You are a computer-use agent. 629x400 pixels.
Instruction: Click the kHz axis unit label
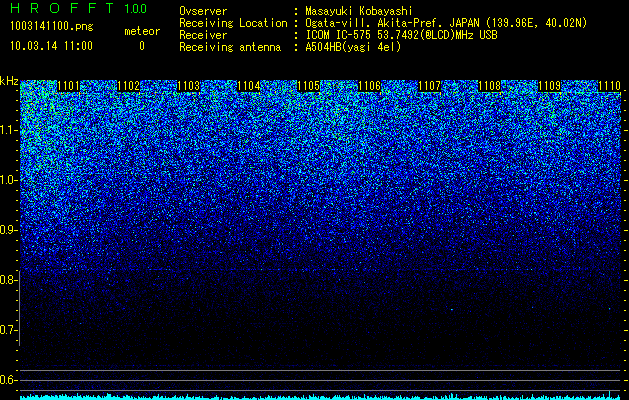pyautogui.click(x=9, y=81)
